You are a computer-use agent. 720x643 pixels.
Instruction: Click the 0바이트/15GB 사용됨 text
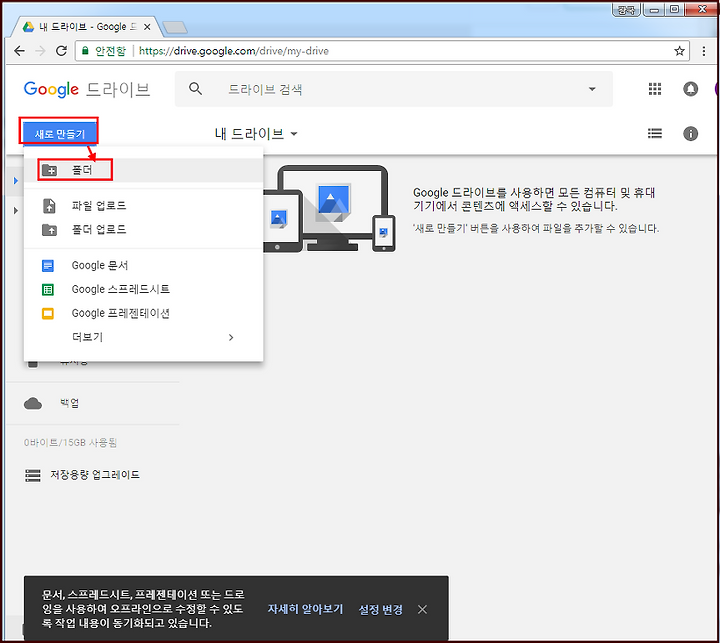tap(70, 443)
